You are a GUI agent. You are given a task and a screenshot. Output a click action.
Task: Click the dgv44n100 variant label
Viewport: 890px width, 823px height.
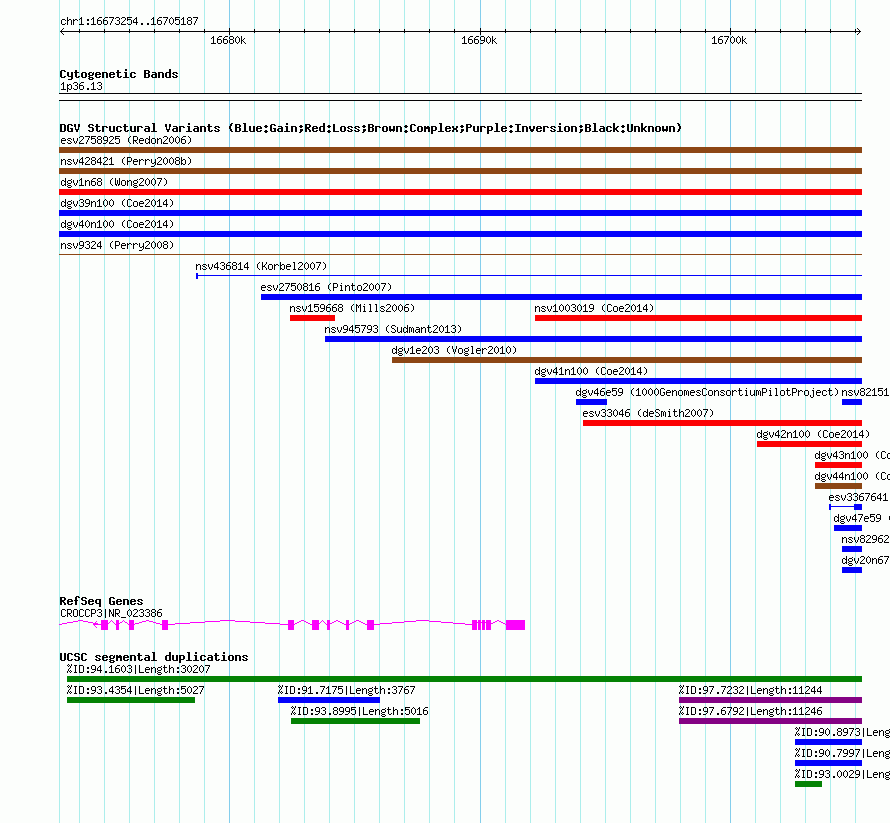851,476
